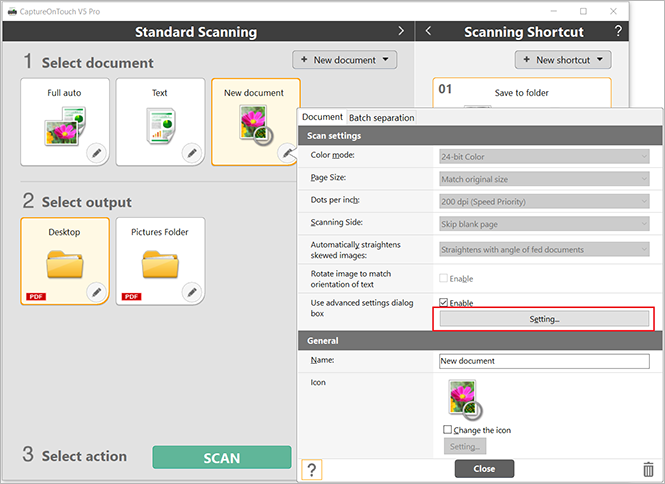Screen dimensions: 665x484
Task: Open the Page Size dropdown
Action: [544, 179]
